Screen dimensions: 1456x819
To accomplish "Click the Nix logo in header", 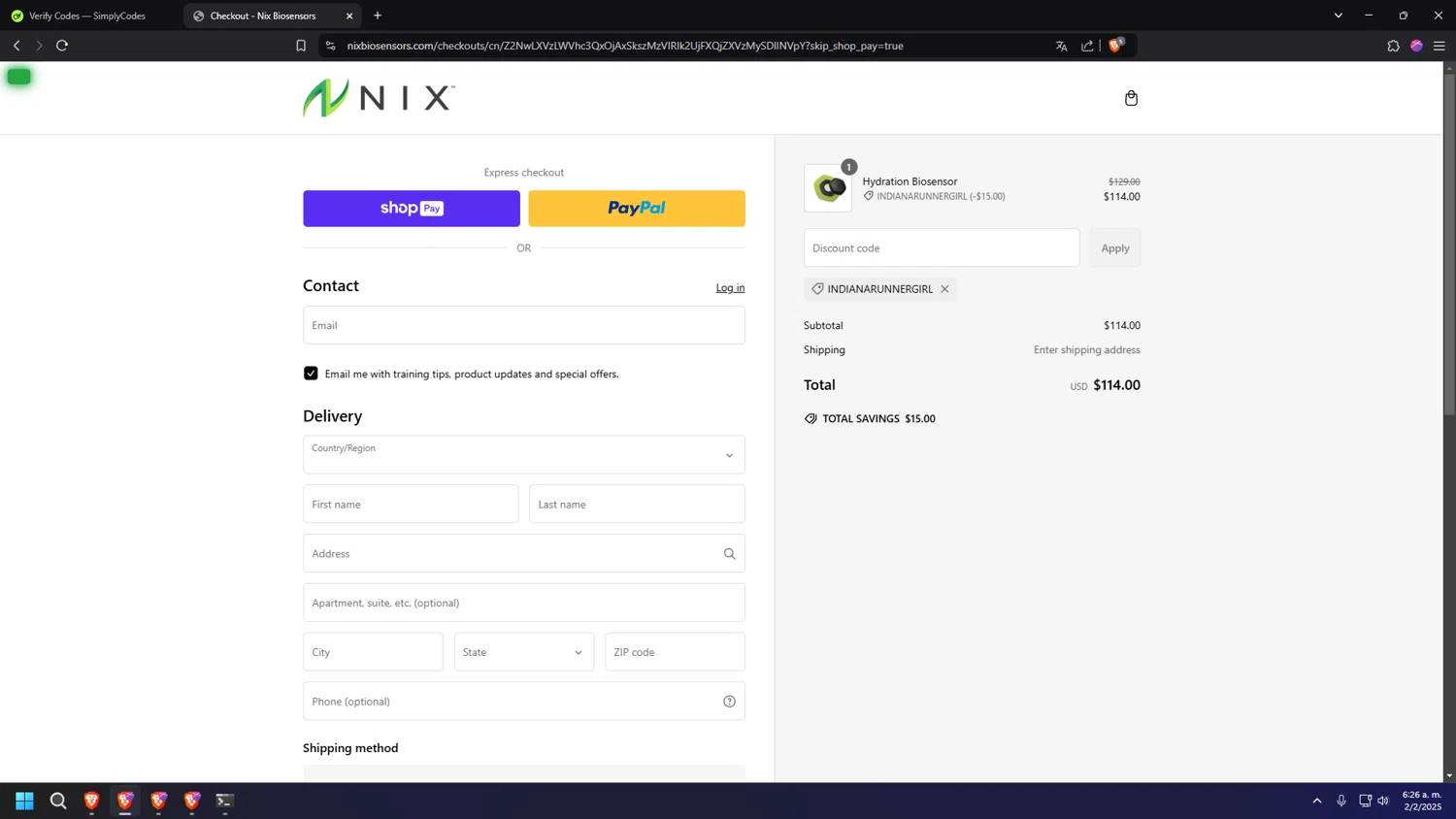I will (379, 98).
